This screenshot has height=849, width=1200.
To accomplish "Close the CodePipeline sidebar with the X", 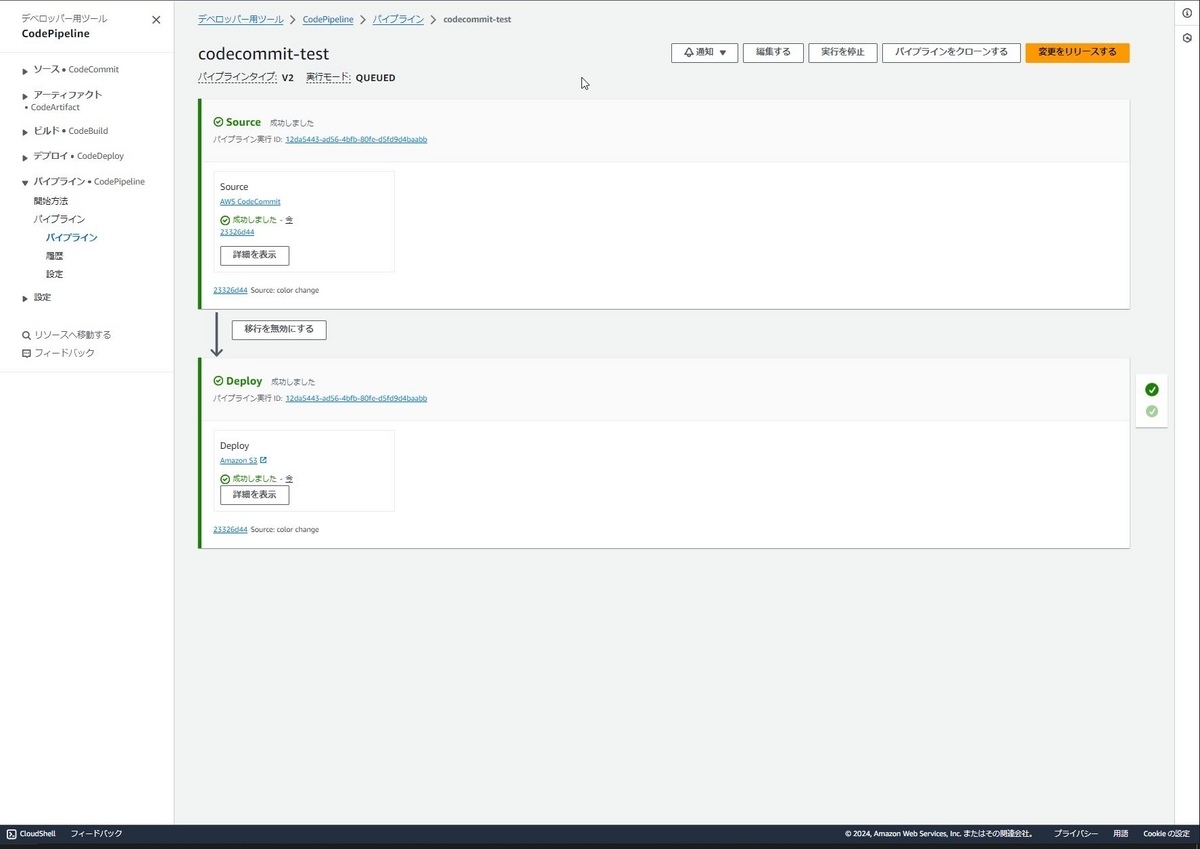I will 156,19.
